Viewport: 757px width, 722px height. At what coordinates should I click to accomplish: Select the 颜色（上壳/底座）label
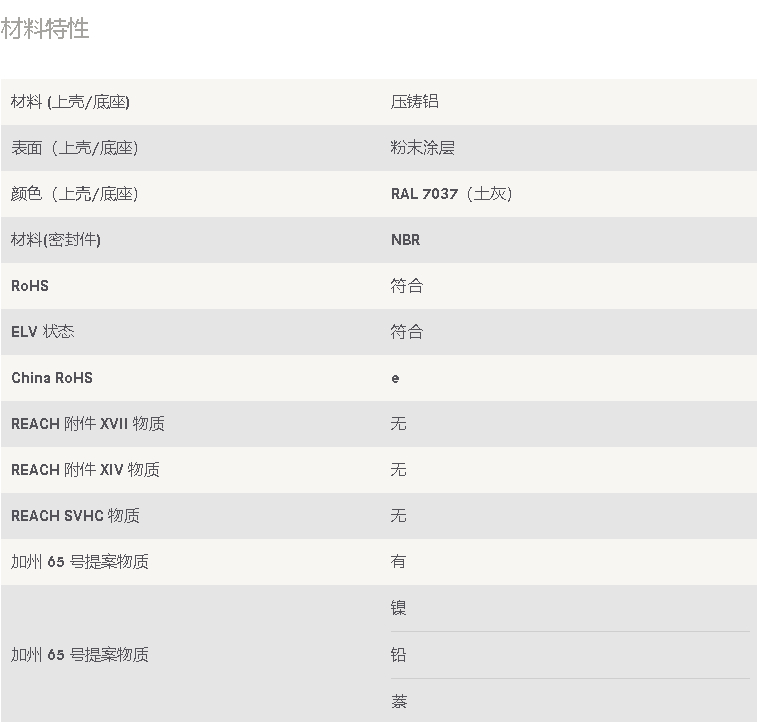75,194
